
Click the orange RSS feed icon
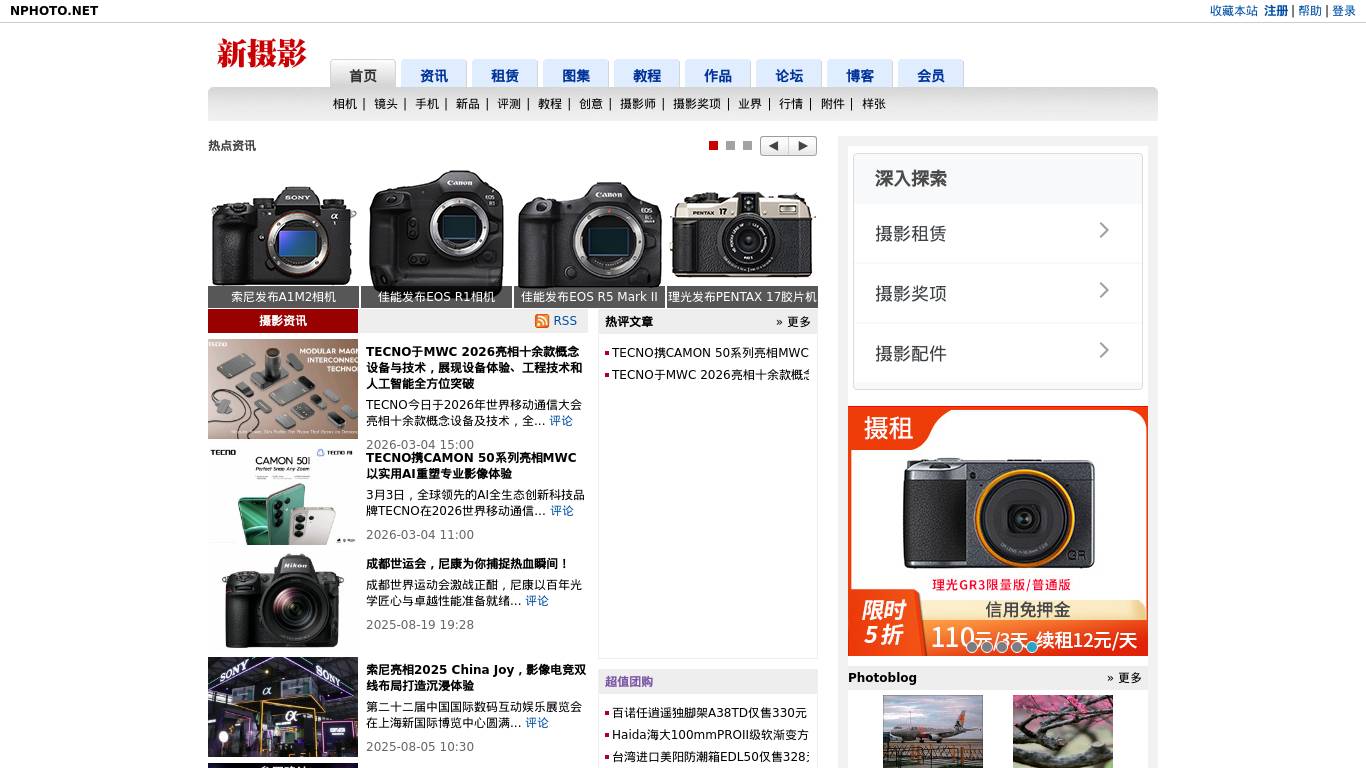(542, 321)
